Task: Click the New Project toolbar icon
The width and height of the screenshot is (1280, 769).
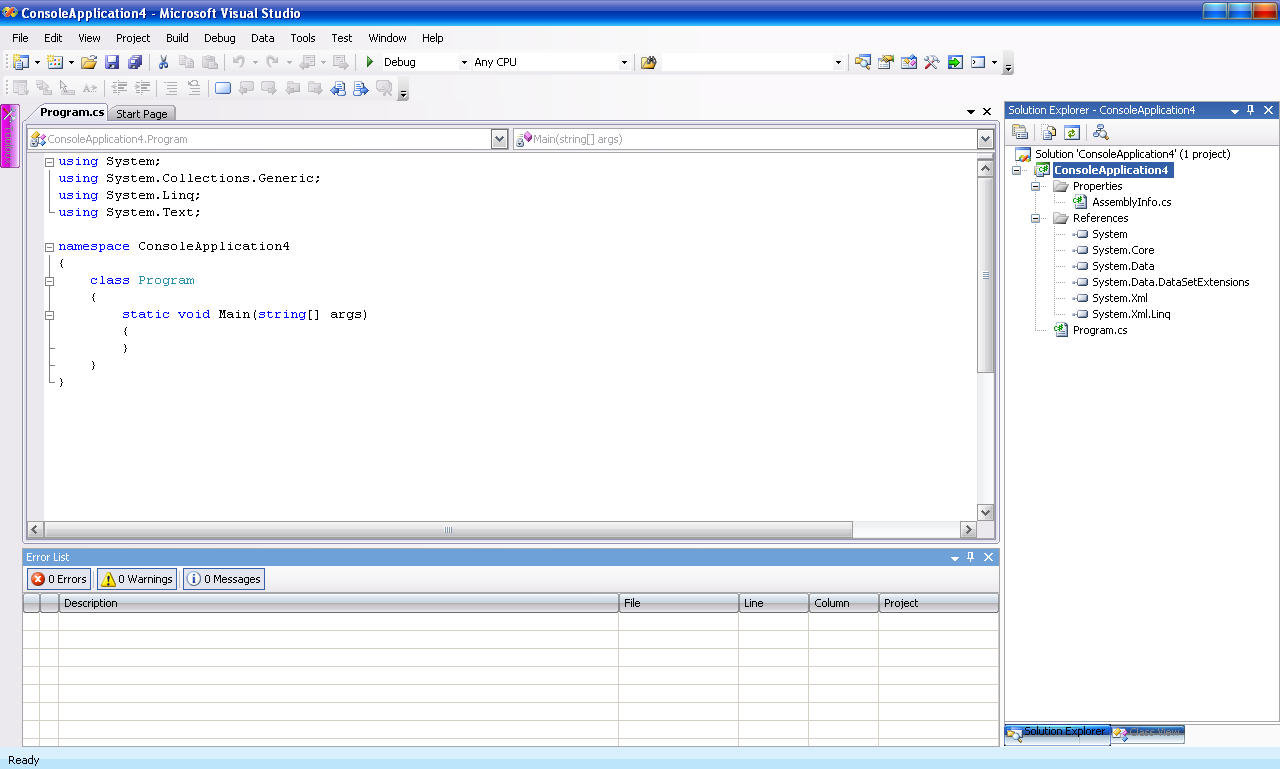Action: [x=20, y=62]
